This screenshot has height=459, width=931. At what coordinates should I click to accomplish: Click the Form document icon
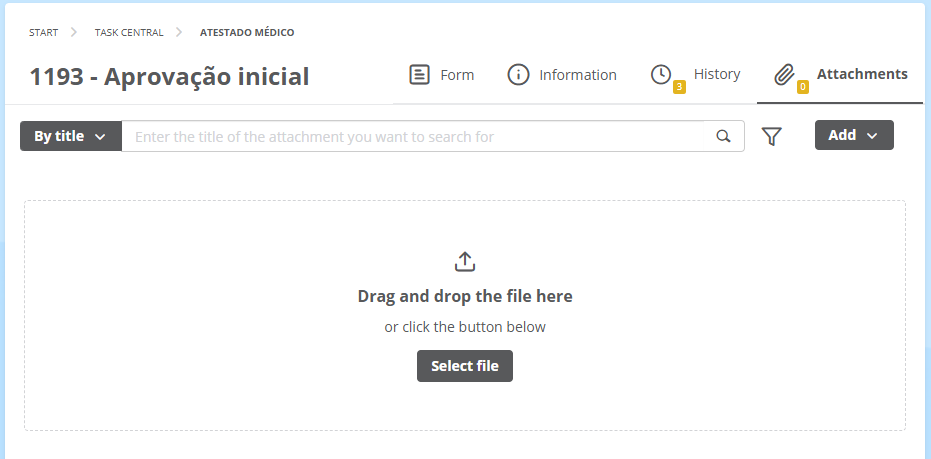419,75
